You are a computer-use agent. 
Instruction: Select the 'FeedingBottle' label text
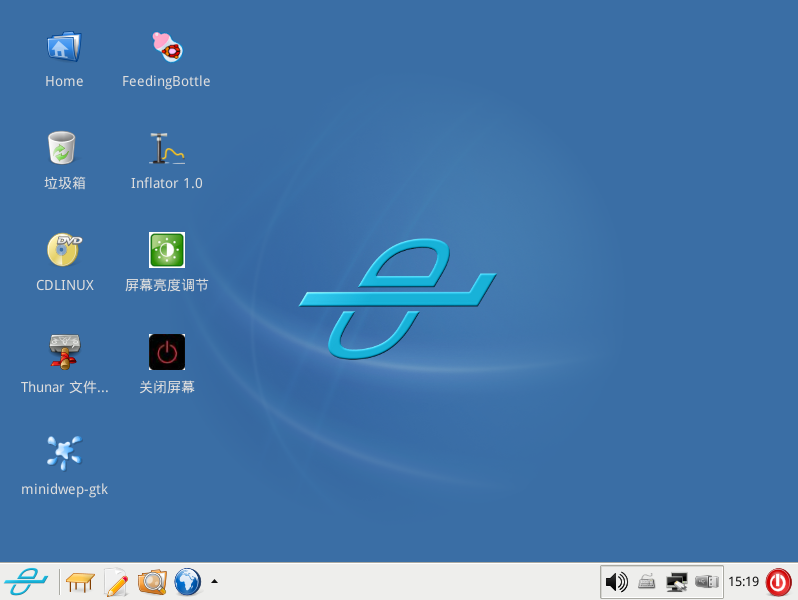[166, 81]
